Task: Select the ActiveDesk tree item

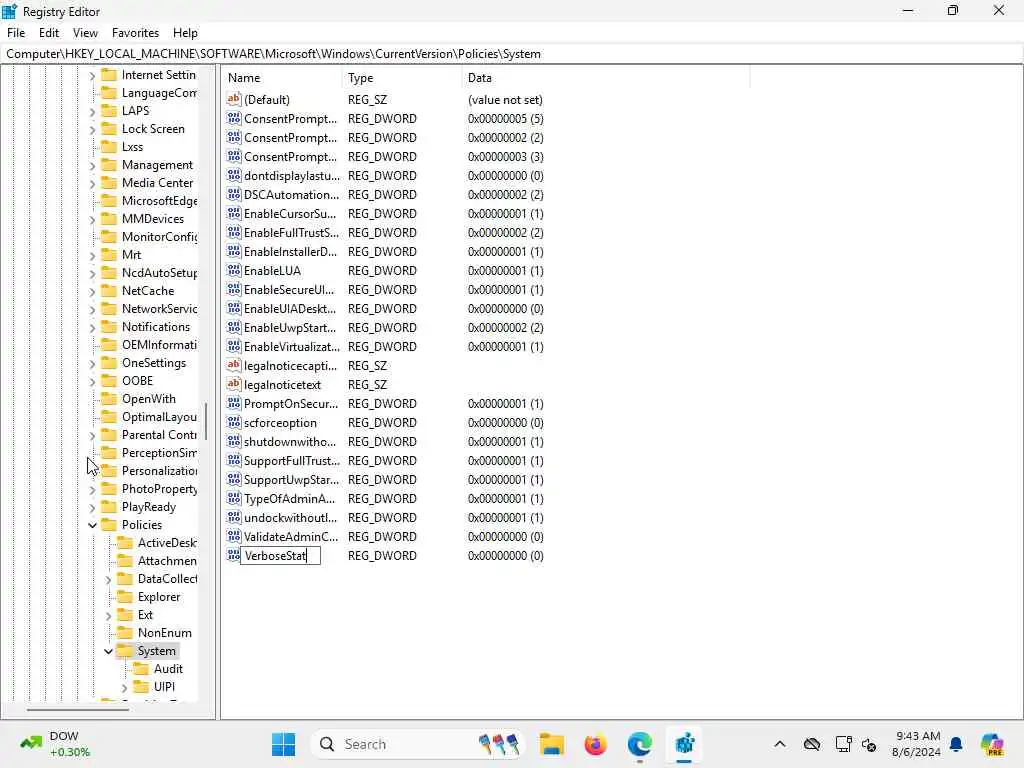Action: click(167, 543)
